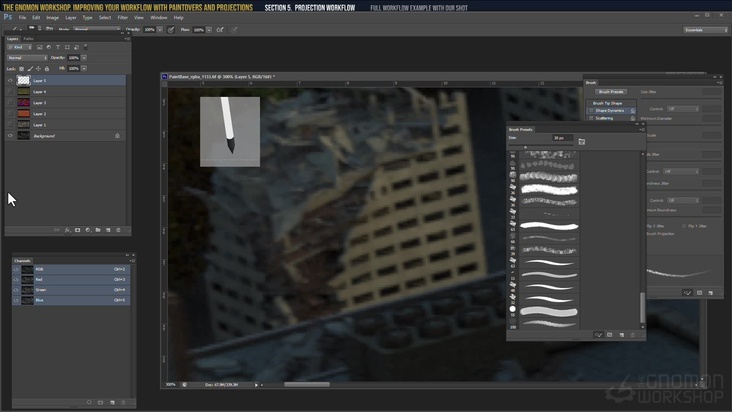Open layer Fill slider arrow

(84, 69)
